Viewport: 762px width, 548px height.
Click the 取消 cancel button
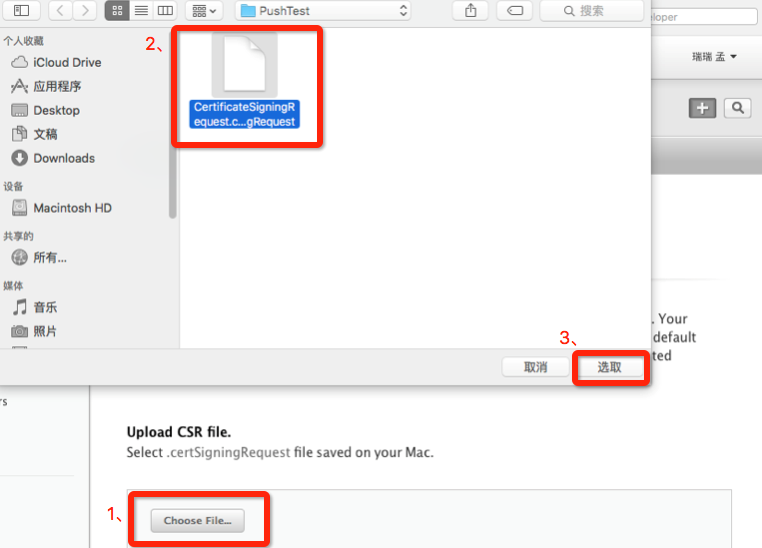(x=536, y=367)
